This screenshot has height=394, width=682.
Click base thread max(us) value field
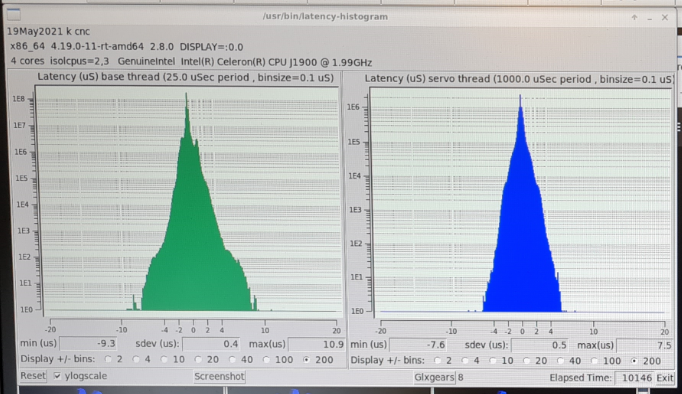pos(316,344)
